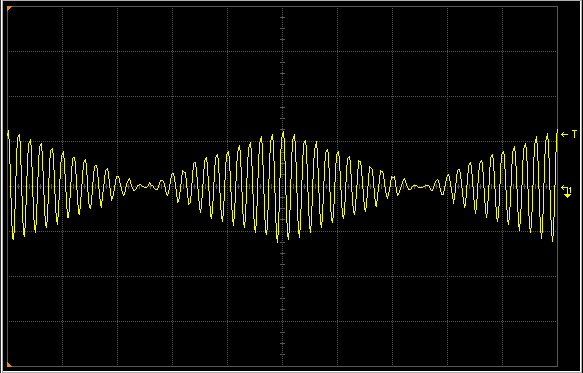Click the orange corner marker at bottom-left

click(x=9, y=364)
